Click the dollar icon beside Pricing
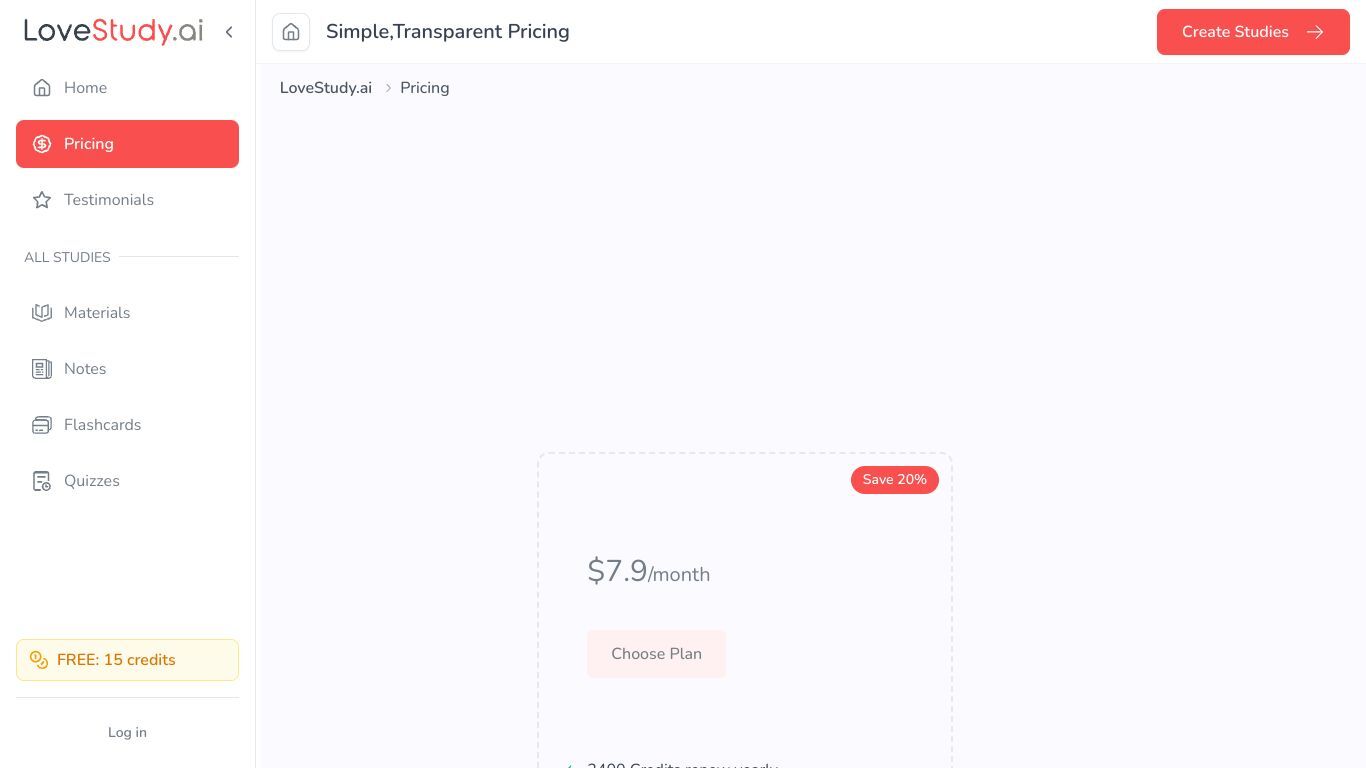The image size is (1366, 768). click(x=42, y=144)
